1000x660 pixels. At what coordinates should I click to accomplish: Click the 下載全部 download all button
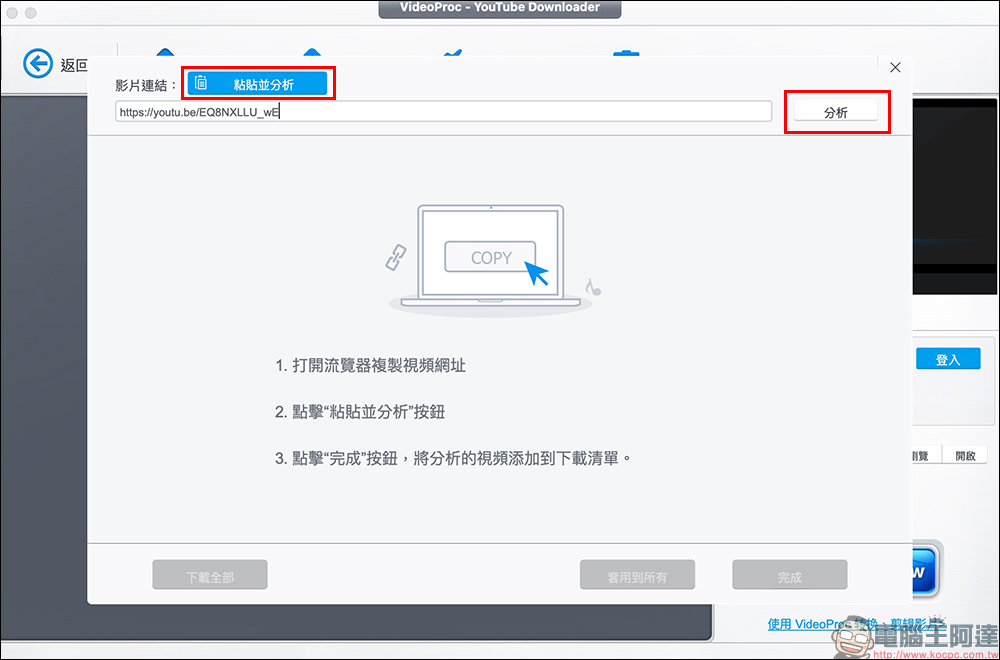(210, 575)
